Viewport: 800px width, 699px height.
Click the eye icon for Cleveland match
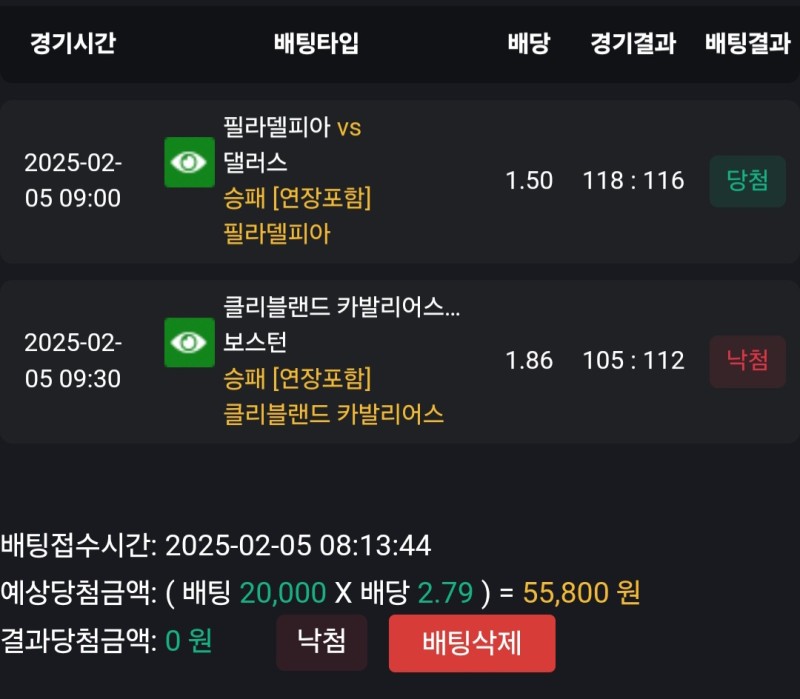click(189, 343)
